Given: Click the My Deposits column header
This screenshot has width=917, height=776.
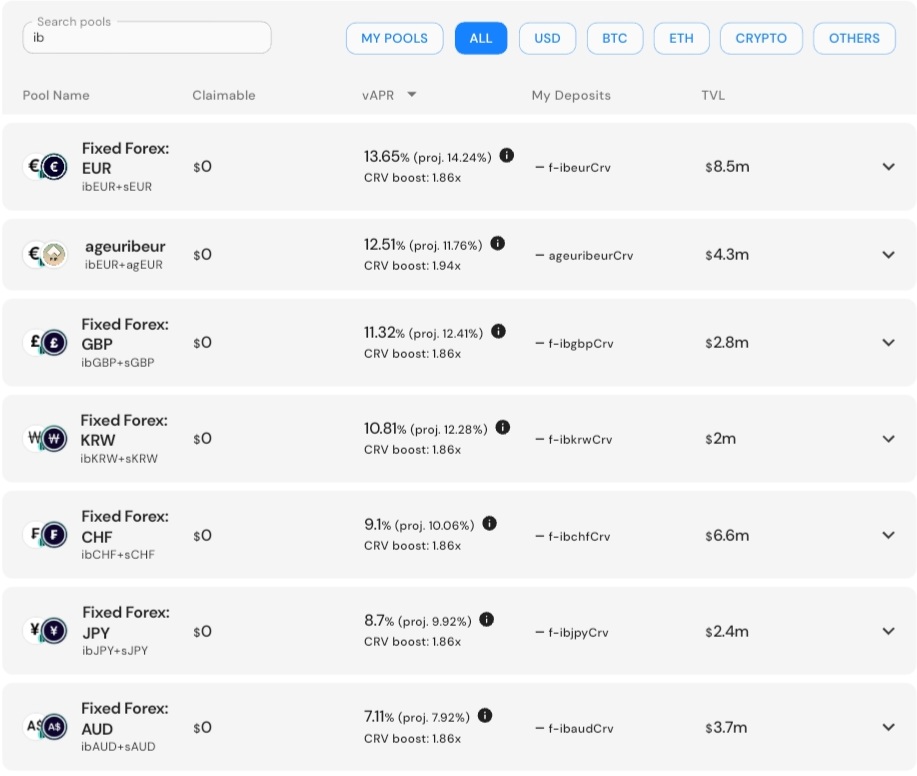Looking at the screenshot, I should [571, 95].
